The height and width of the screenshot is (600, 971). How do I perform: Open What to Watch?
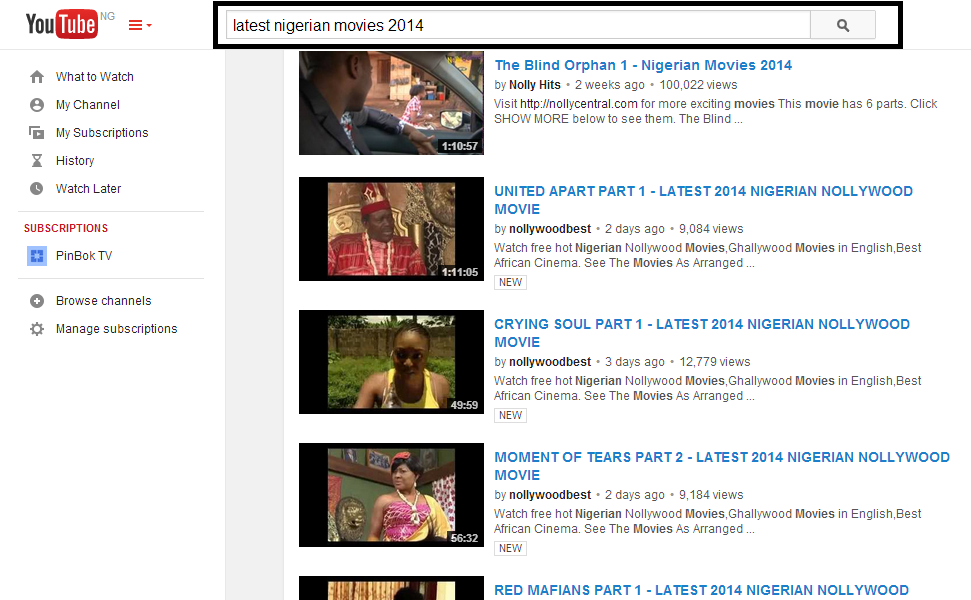coord(95,77)
